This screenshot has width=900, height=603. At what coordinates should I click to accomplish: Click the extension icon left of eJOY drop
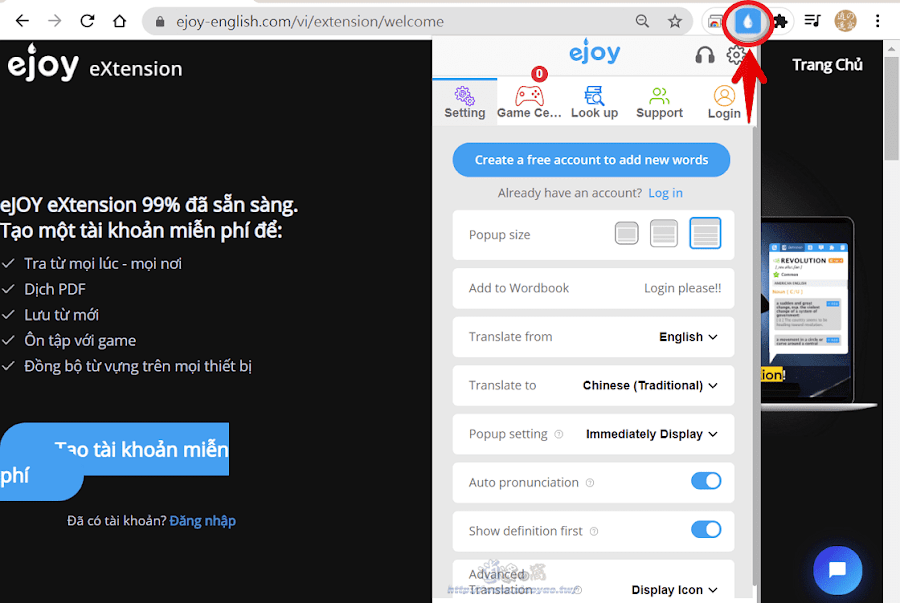pos(715,22)
